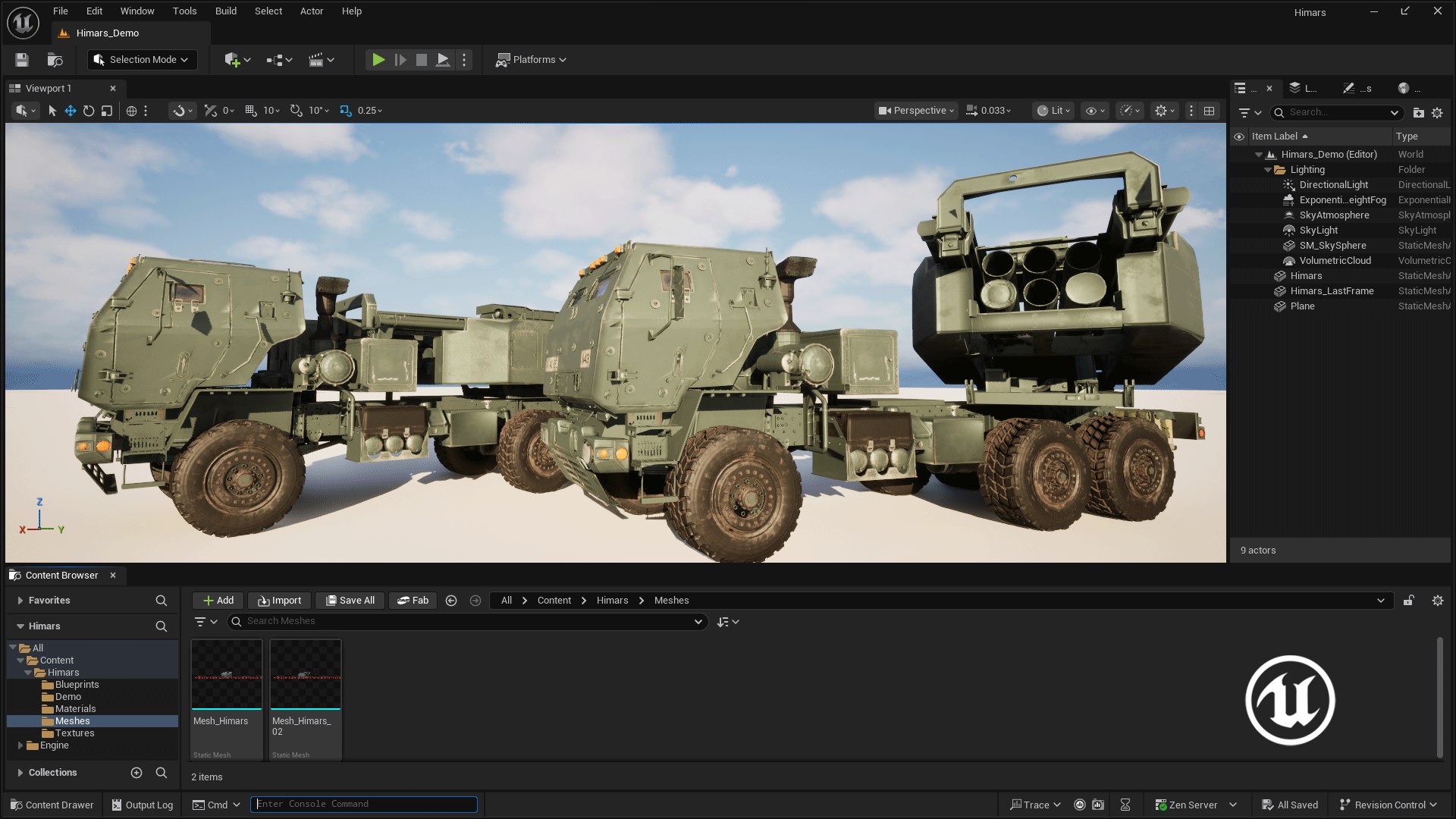
Task: Toggle scale snapping icon
Action: (346, 111)
